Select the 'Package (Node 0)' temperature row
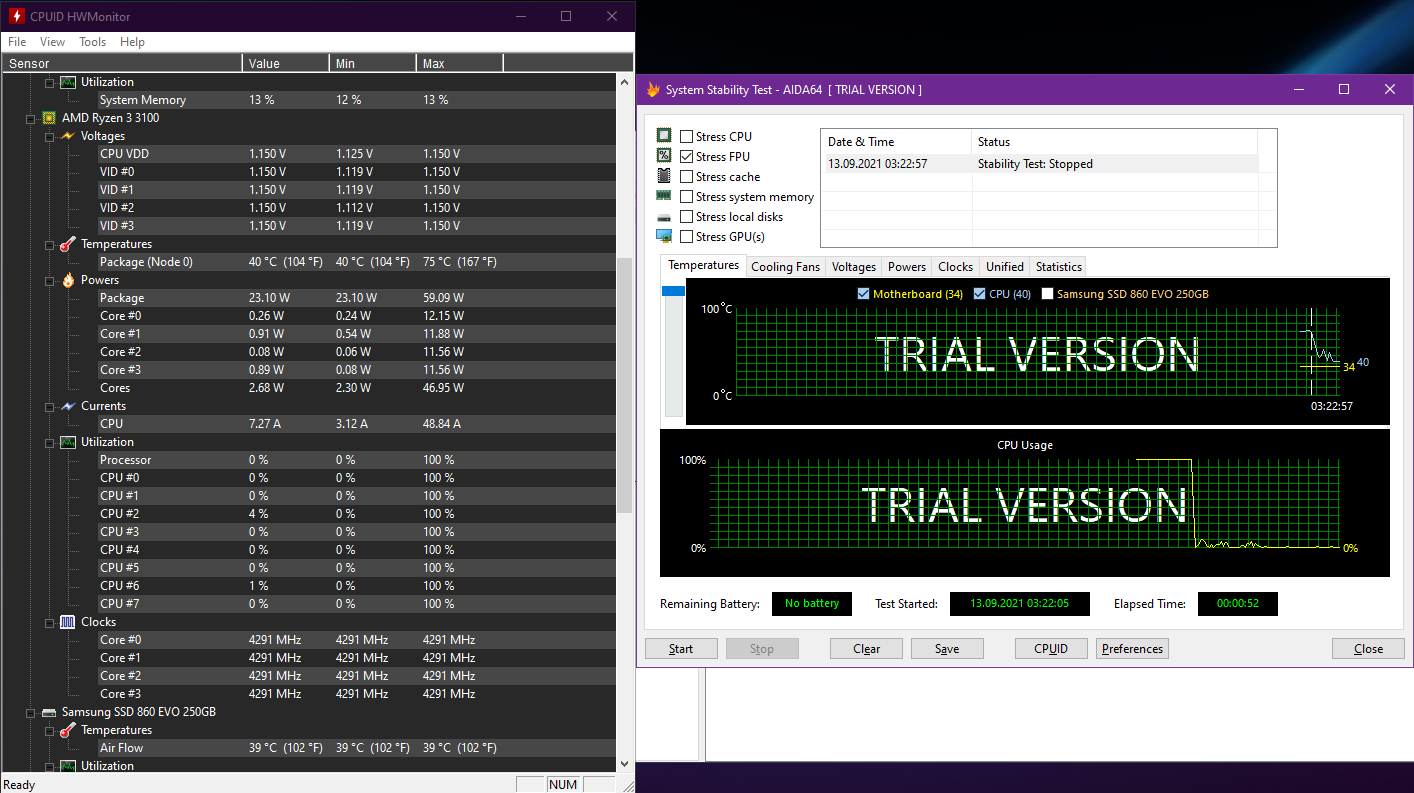 (309, 262)
